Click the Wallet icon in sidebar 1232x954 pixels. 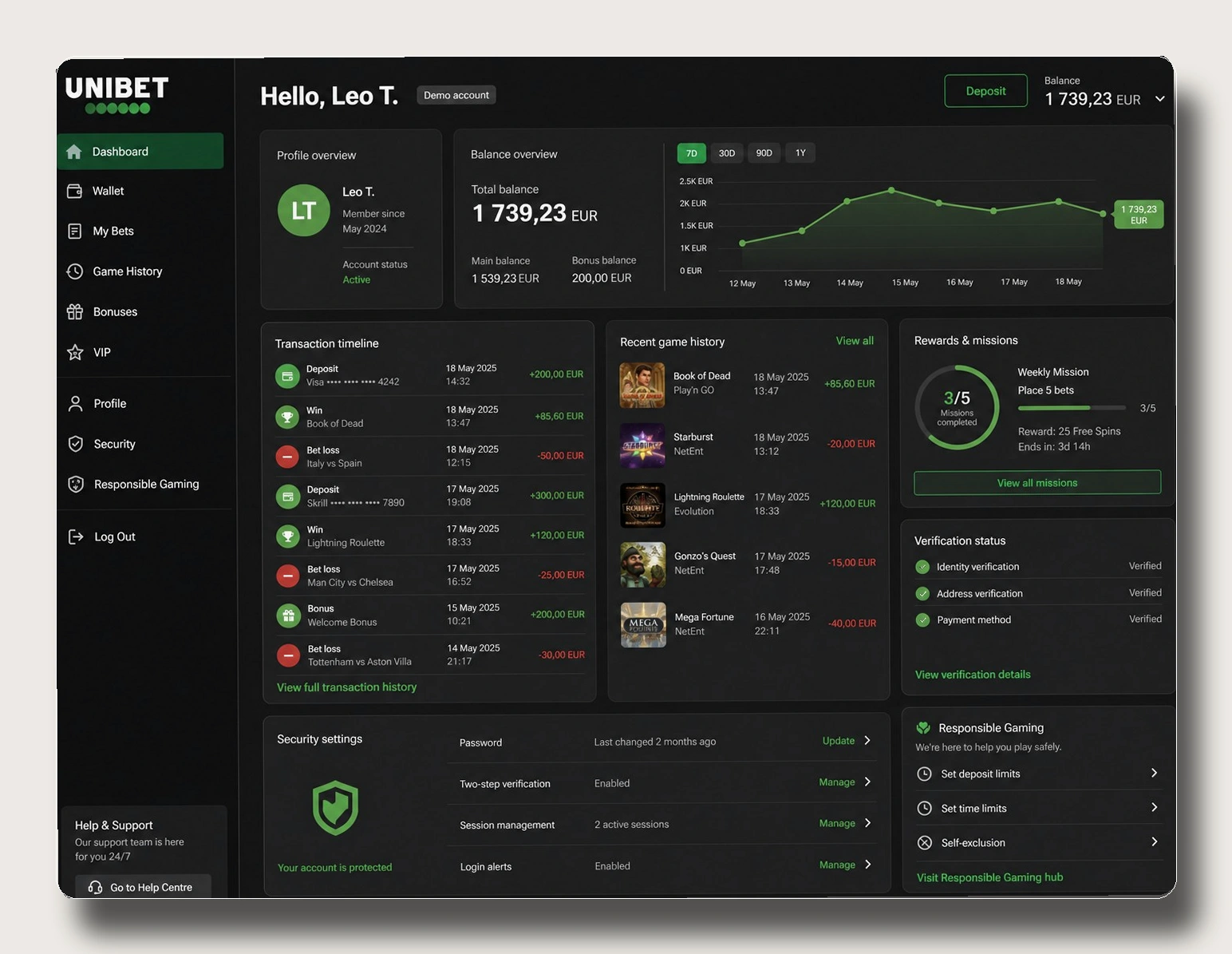75,191
